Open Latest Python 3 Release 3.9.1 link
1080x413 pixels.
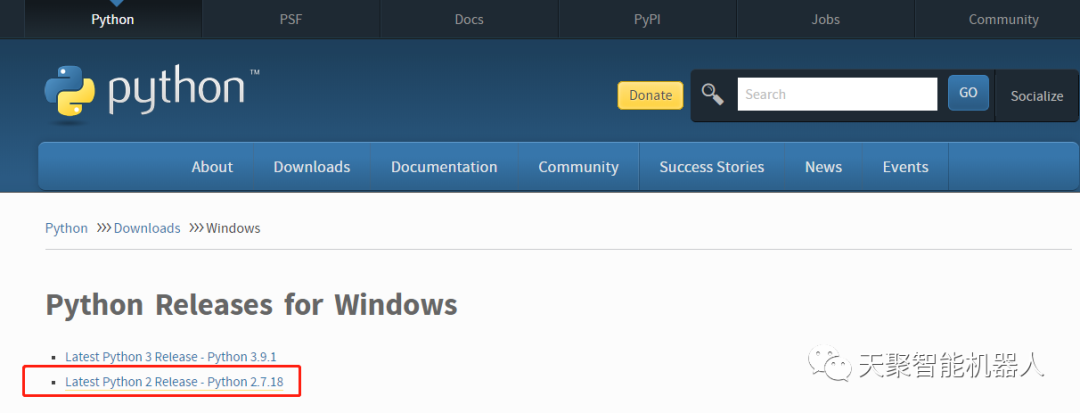171,357
